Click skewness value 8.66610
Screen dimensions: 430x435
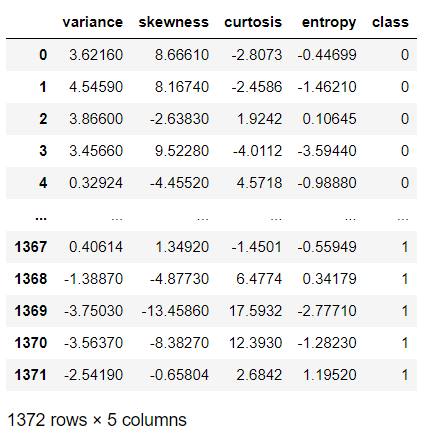coord(182,55)
